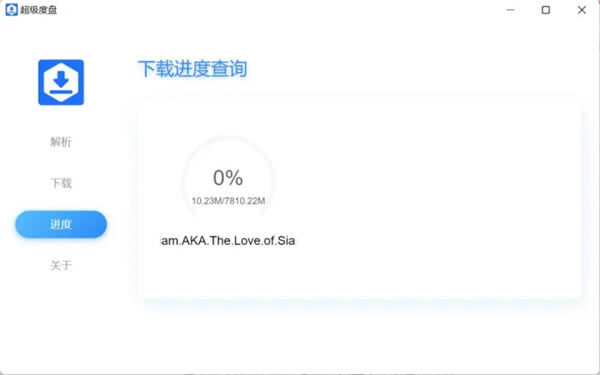Minimize the 超级度盘 window
The height and width of the screenshot is (375, 600).
[510, 10]
